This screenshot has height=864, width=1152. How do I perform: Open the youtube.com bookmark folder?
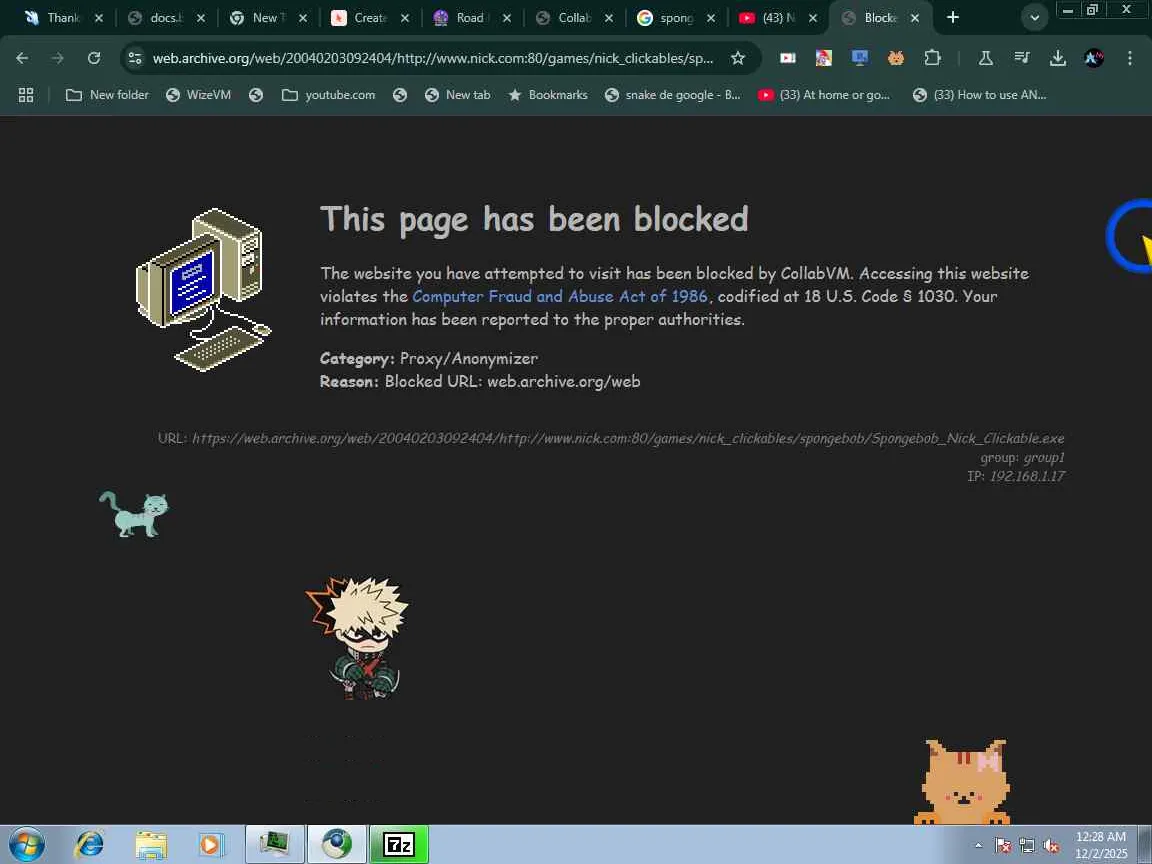click(328, 95)
